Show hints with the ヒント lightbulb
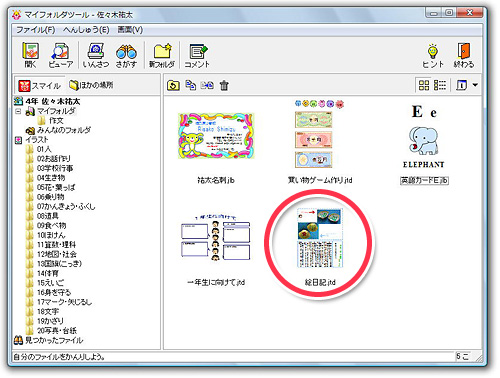Image resolution: width=500 pixels, height=378 pixels. 433,55
